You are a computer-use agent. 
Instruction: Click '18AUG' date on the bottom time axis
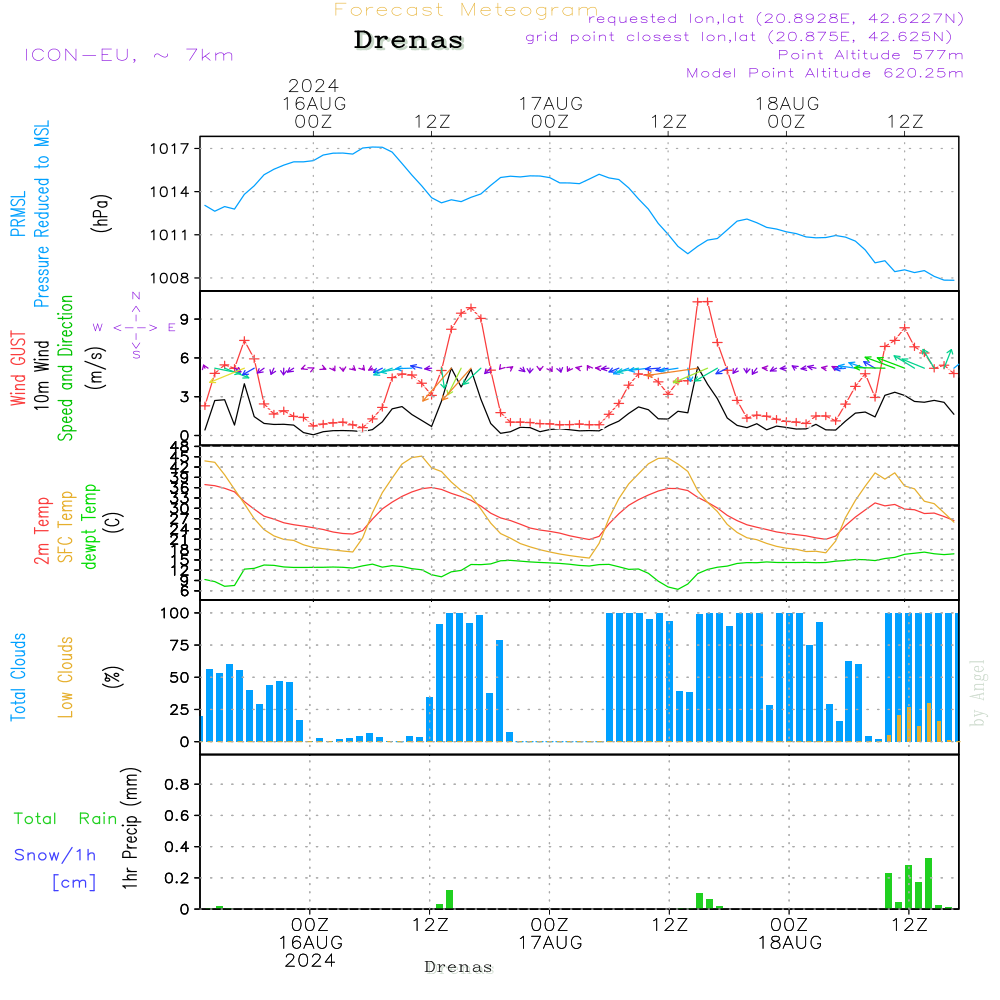point(790,943)
